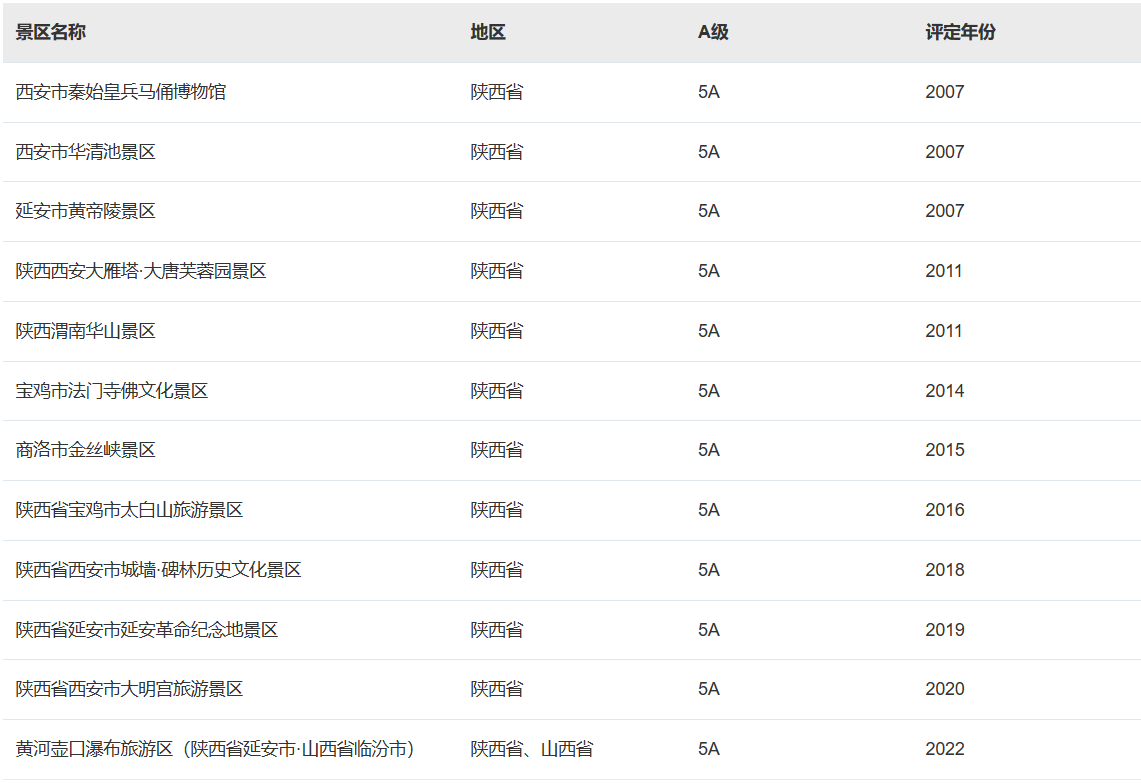Click 陕西省 in 金丝峡景区 row
Screen dimensions: 1141x783
point(497,450)
